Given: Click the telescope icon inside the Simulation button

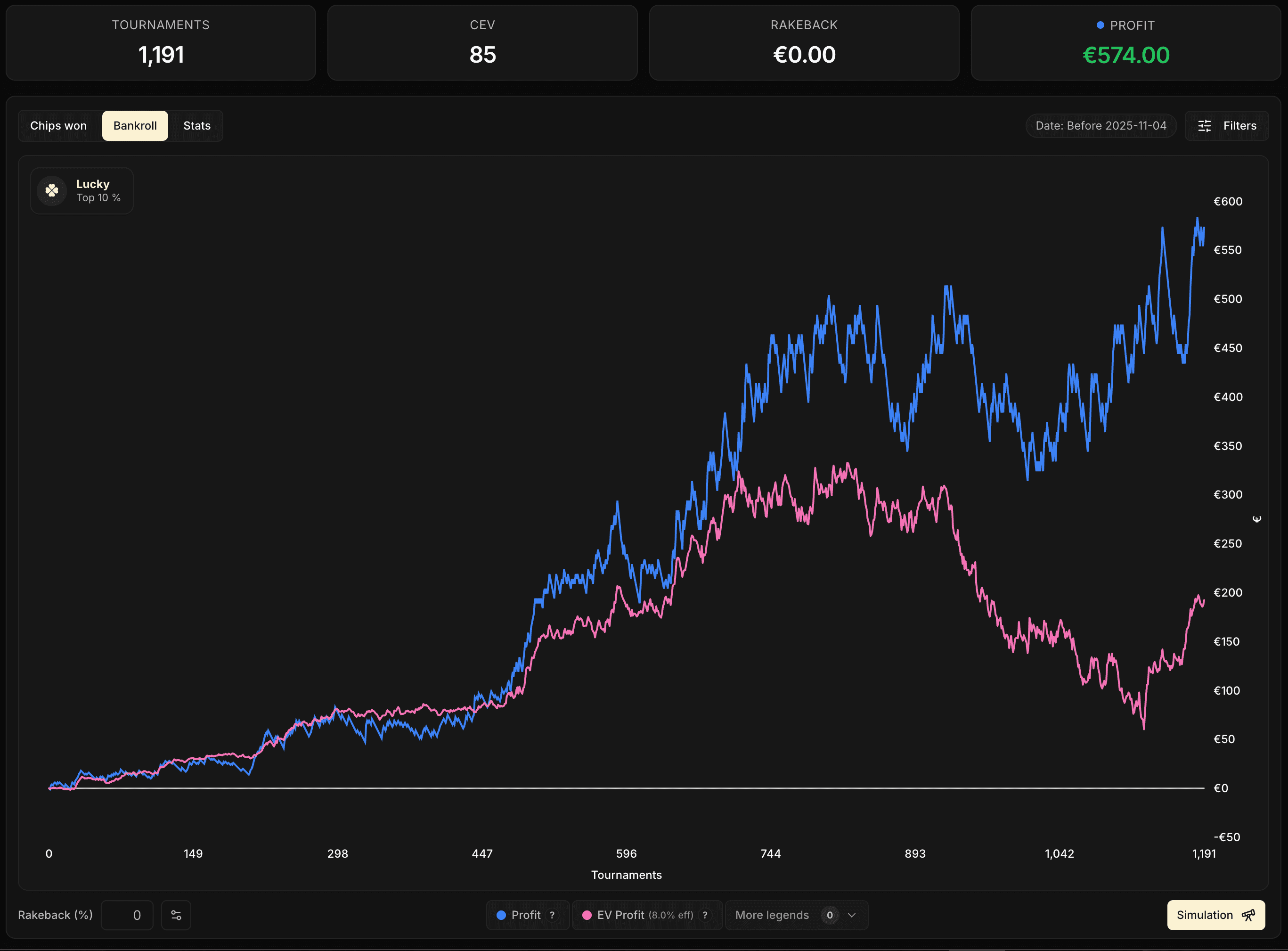Looking at the screenshot, I should coord(1249,915).
